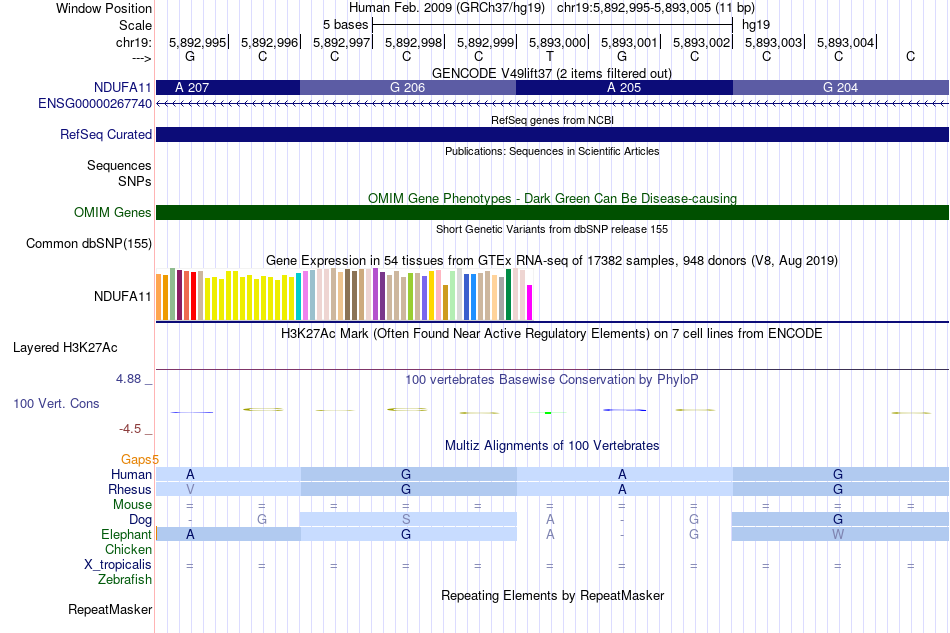Click 'RefSeq genes from NCBI' title
950x633 pixels.
(x=552, y=120)
